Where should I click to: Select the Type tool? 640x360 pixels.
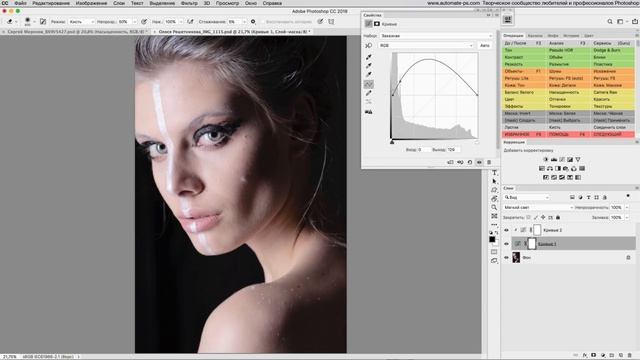point(494,172)
